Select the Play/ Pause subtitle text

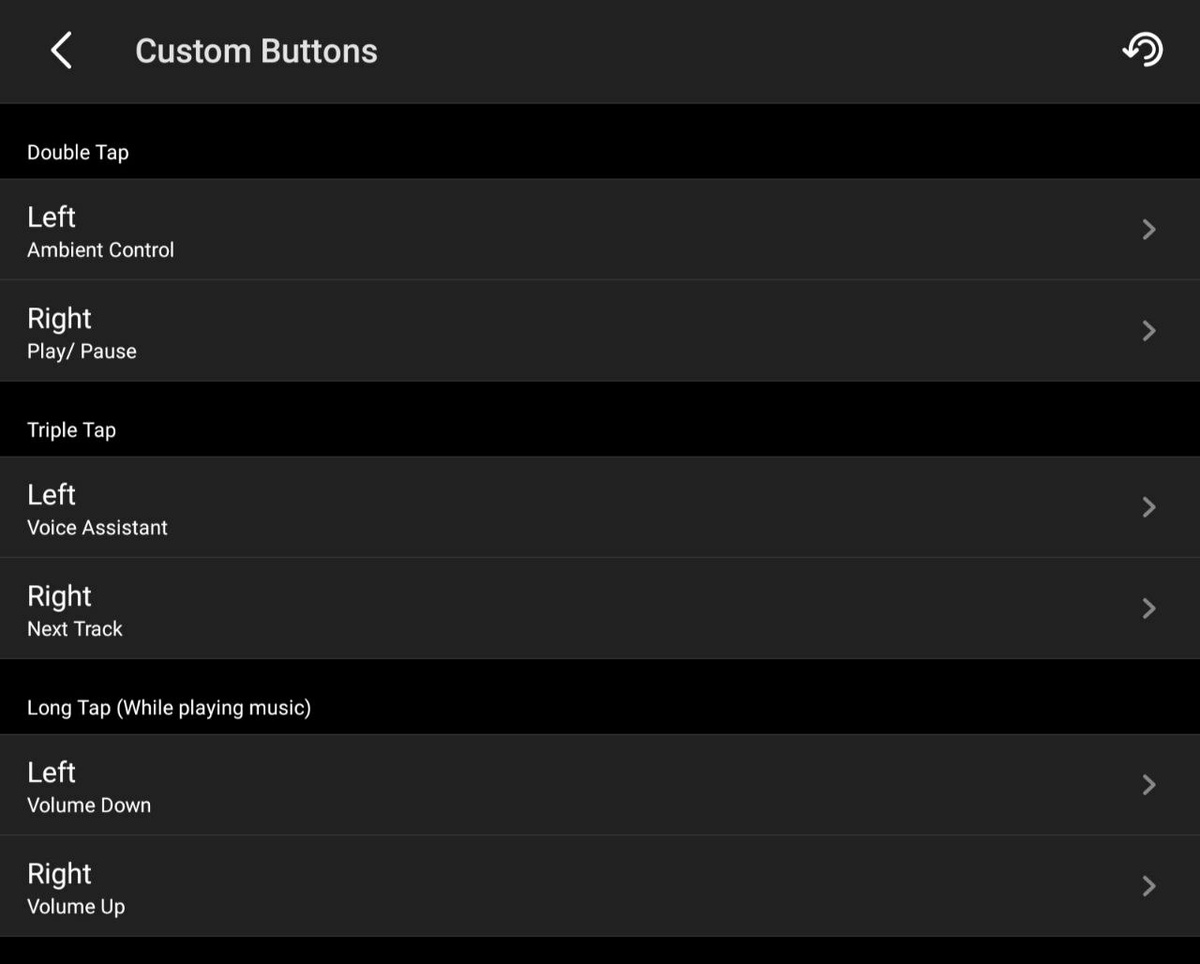pyautogui.click(x=82, y=351)
